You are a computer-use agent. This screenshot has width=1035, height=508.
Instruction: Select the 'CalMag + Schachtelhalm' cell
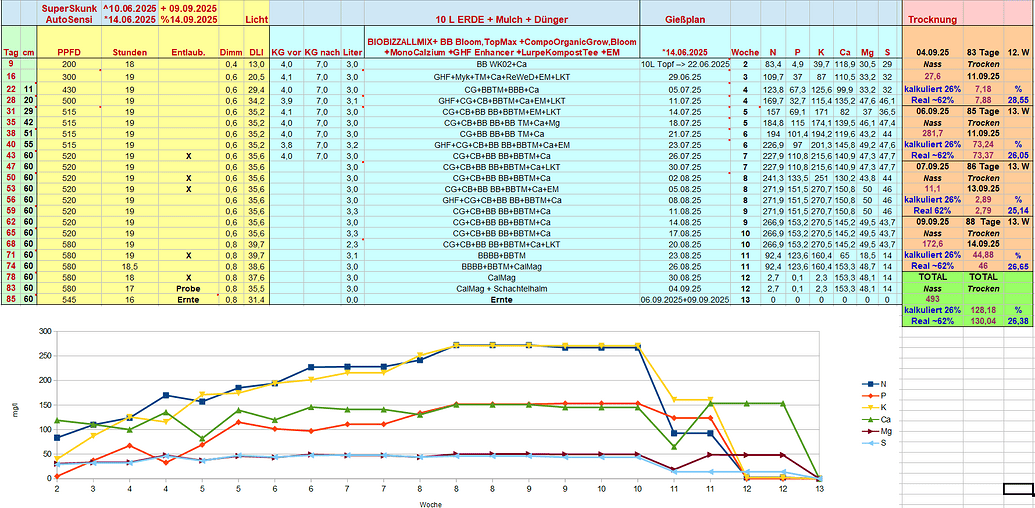tap(501, 288)
